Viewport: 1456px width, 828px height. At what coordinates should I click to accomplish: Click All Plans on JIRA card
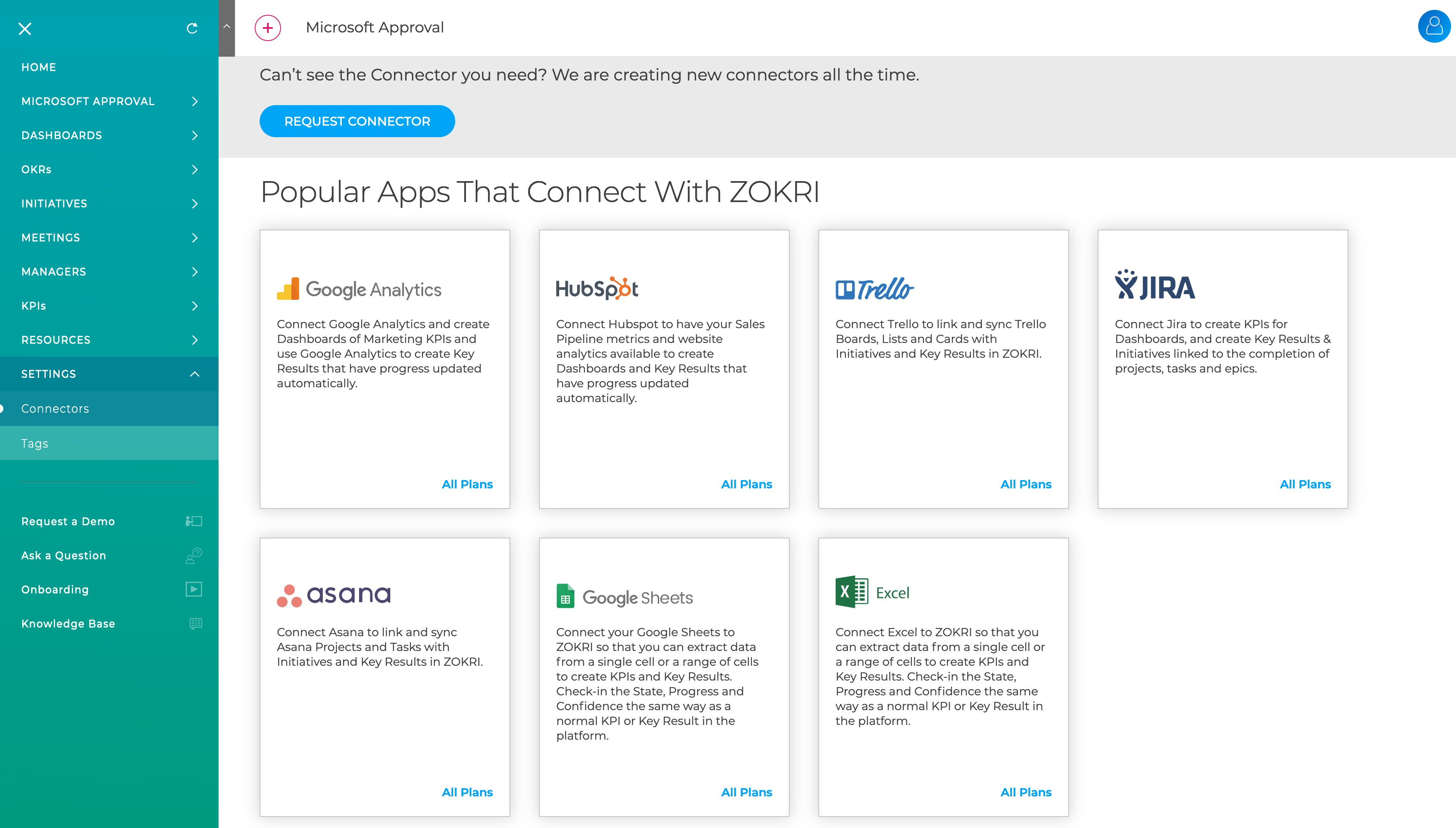point(1305,484)
